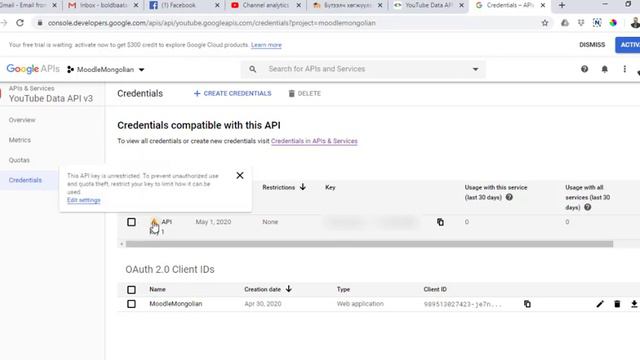Close the unrestricted API key tooltip

[240, 176]
